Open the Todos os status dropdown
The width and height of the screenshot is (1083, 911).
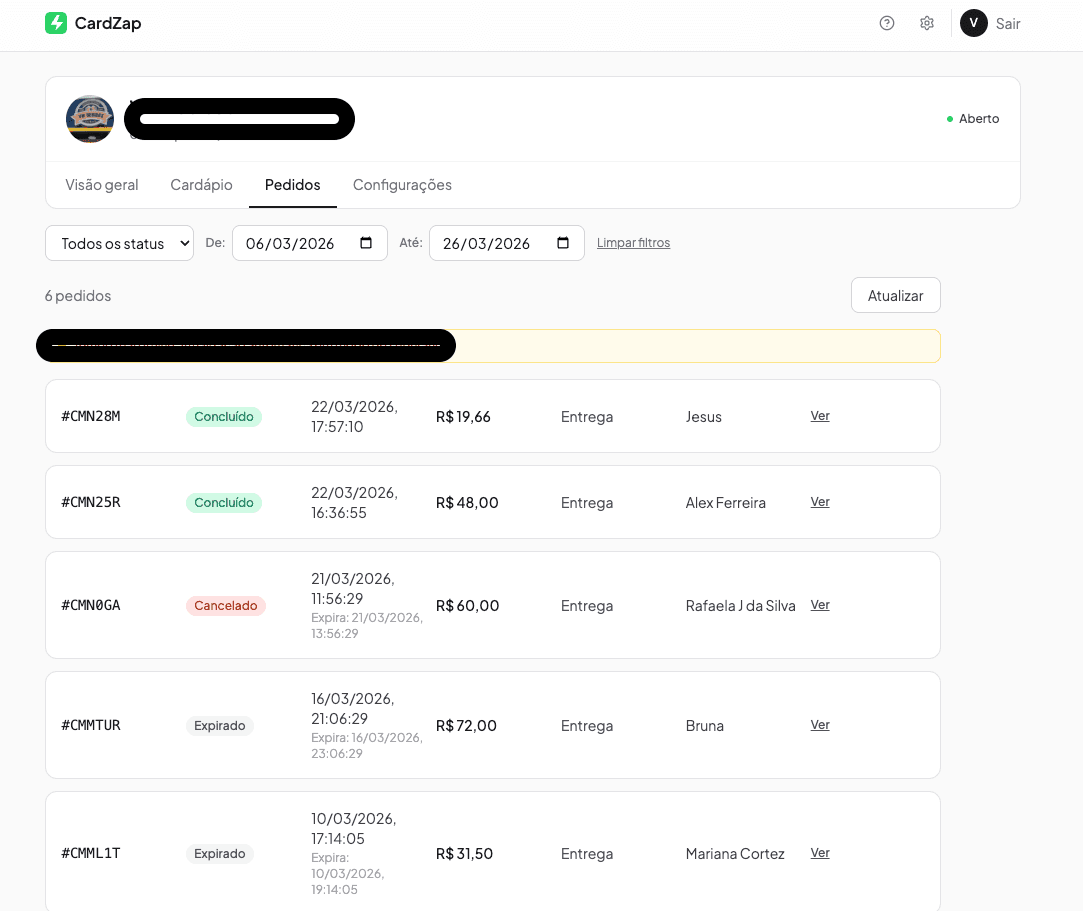click(x=119, y=242)
